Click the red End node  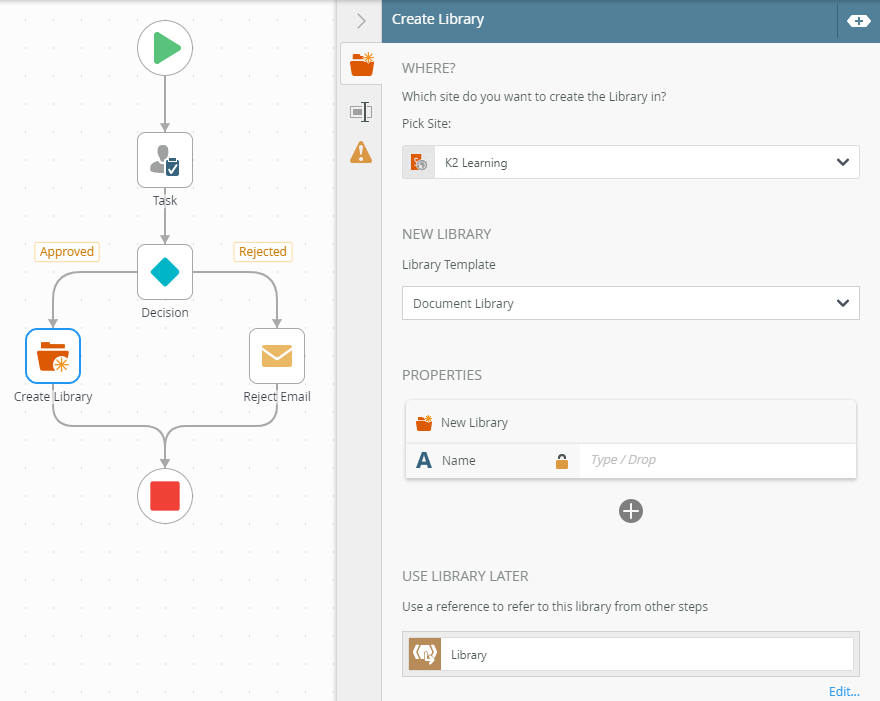click(165, 495)
